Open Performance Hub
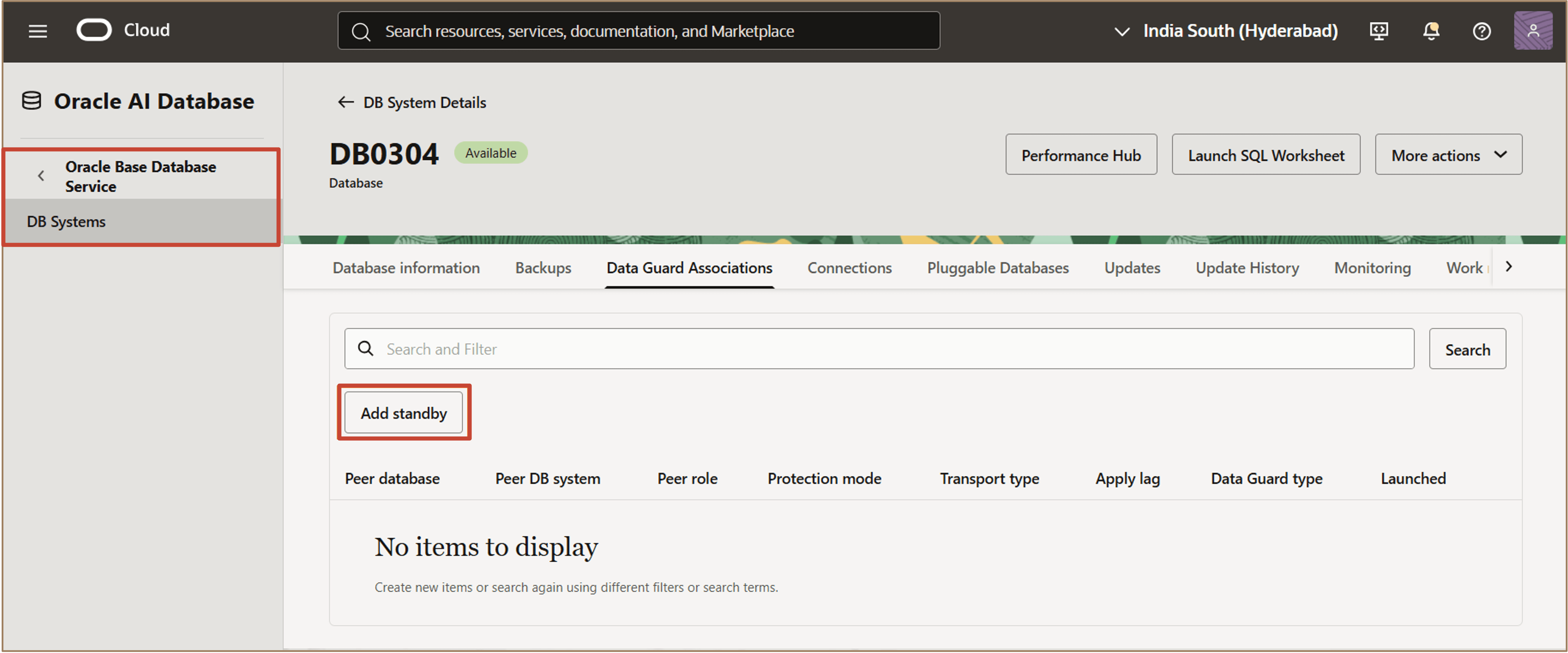The height and width of the screenshot is (653, 1568). [1080, 155]
